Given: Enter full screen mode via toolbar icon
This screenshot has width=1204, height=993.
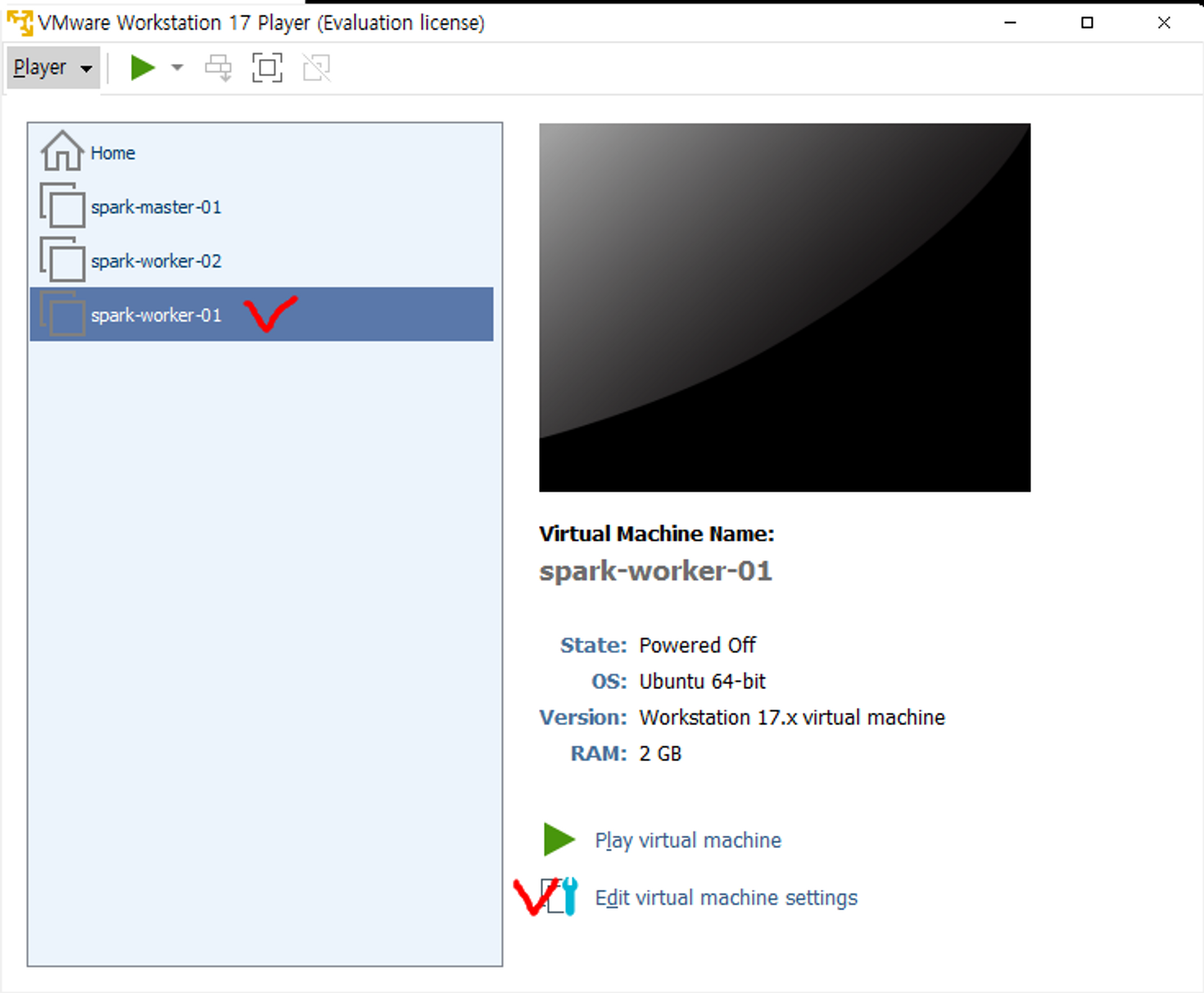Looking at the screenshot, I should click(267, 68).
